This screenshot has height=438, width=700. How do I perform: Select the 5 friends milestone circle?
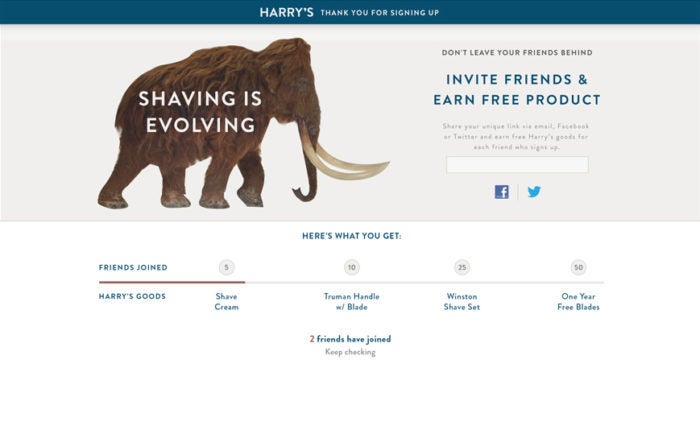click(226, 267)
